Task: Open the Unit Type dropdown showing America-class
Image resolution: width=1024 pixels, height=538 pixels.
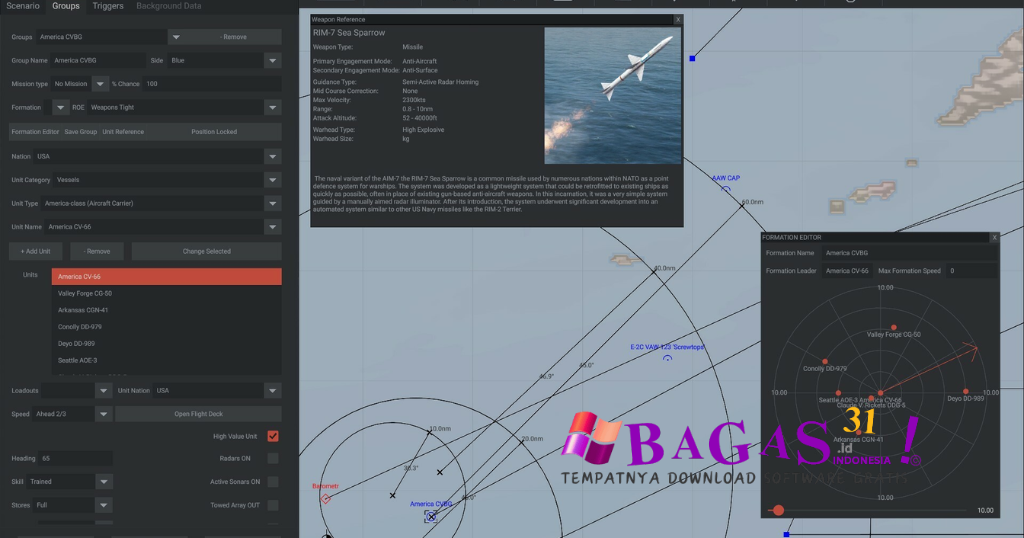Action: pos(272,204)
